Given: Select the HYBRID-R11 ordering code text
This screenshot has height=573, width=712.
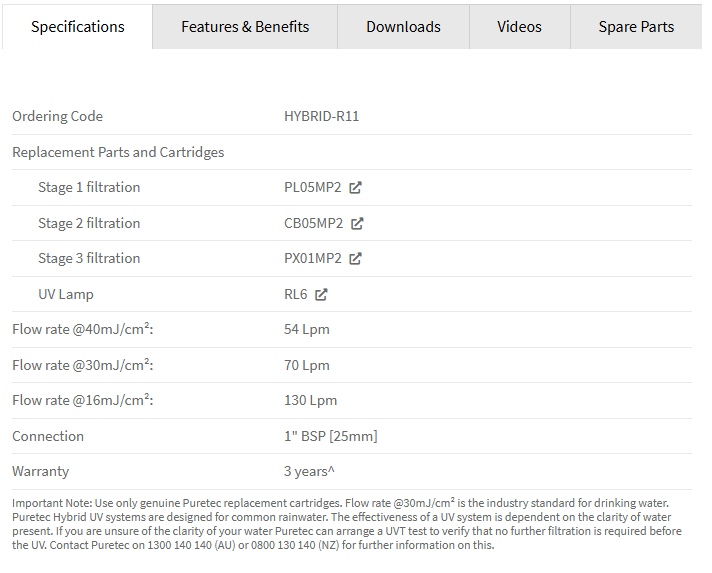Looking at the screenshot, I should tap(321, 116).
